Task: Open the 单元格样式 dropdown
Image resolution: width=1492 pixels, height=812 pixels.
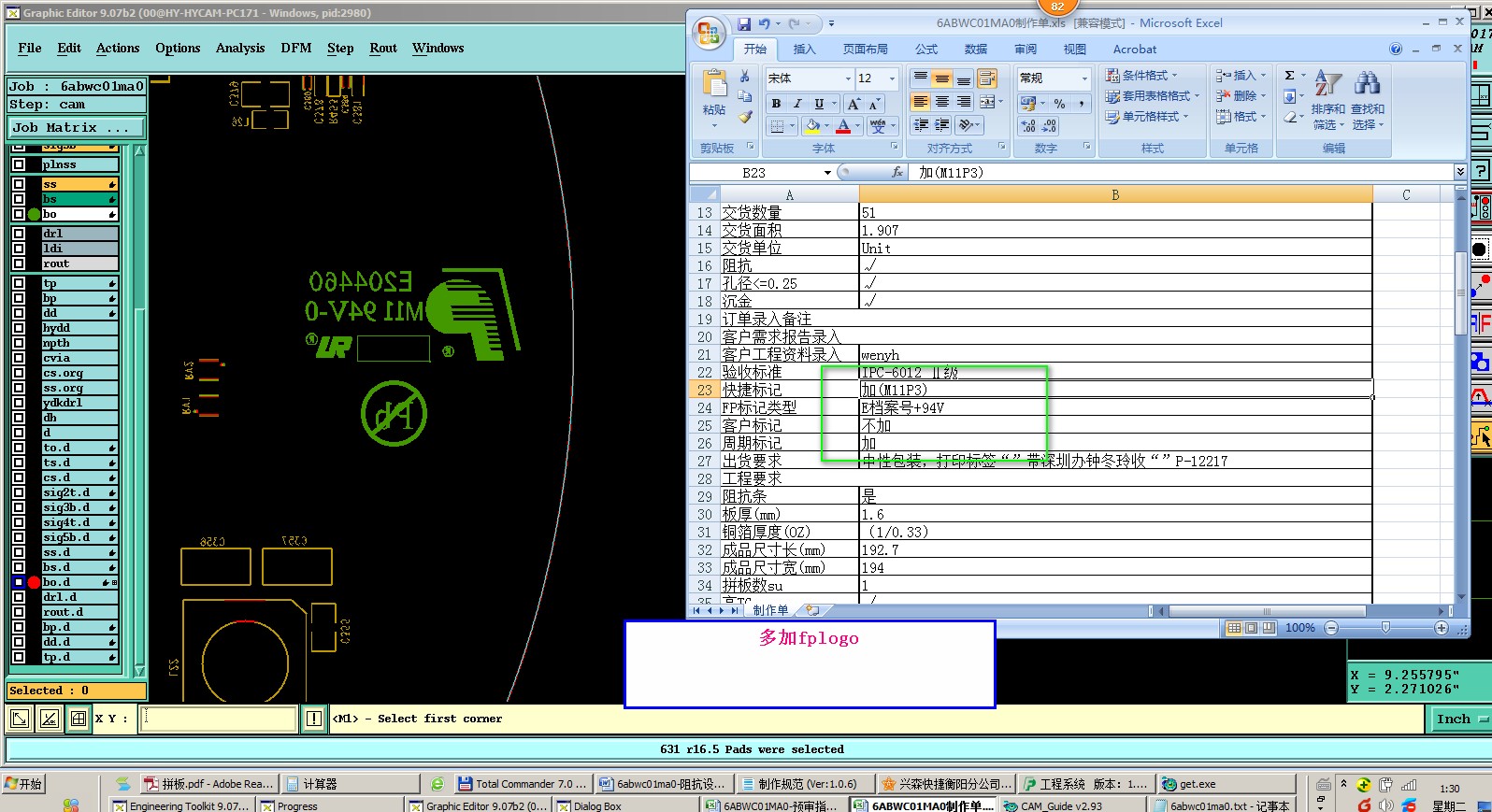Action: 1147,116
